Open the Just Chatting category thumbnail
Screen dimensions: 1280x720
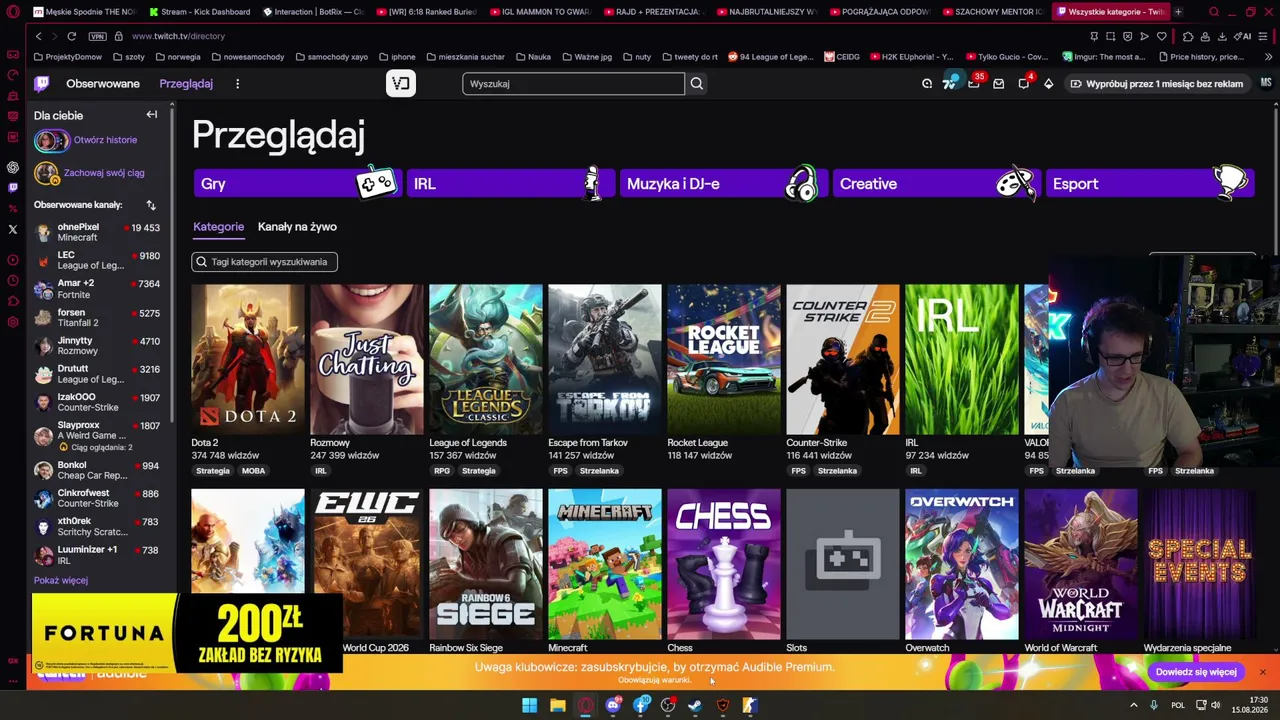coord(367,359)
